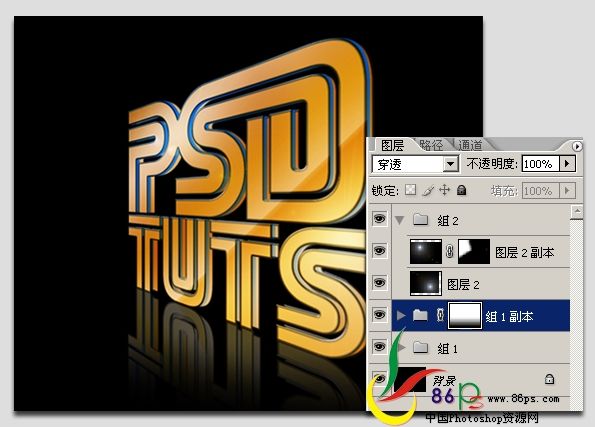Select the 组 1 layer name
This screenshot has width=595, height=427.
(447, 348)
